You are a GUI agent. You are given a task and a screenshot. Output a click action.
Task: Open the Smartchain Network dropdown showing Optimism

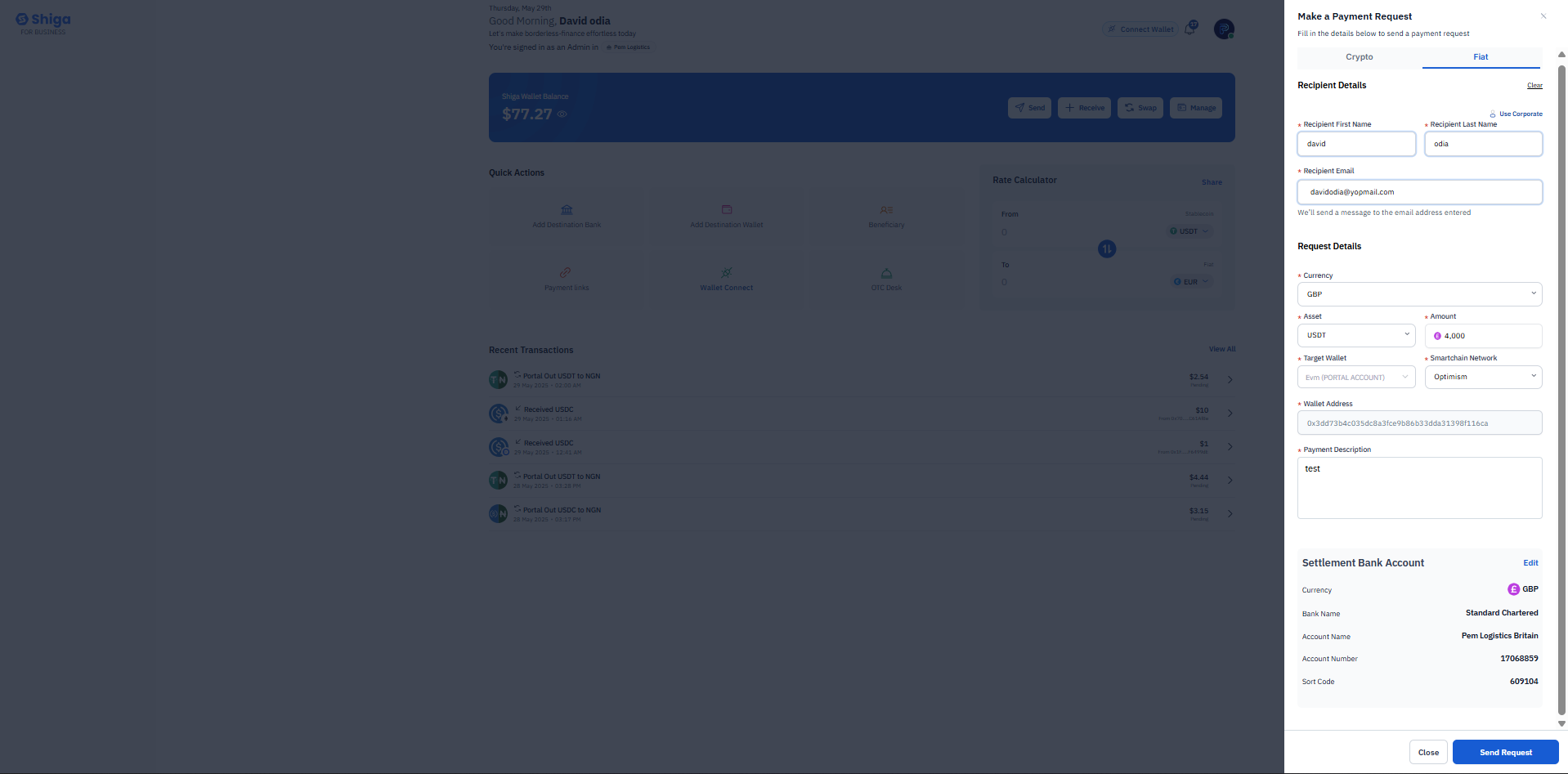coord(1483,377)
